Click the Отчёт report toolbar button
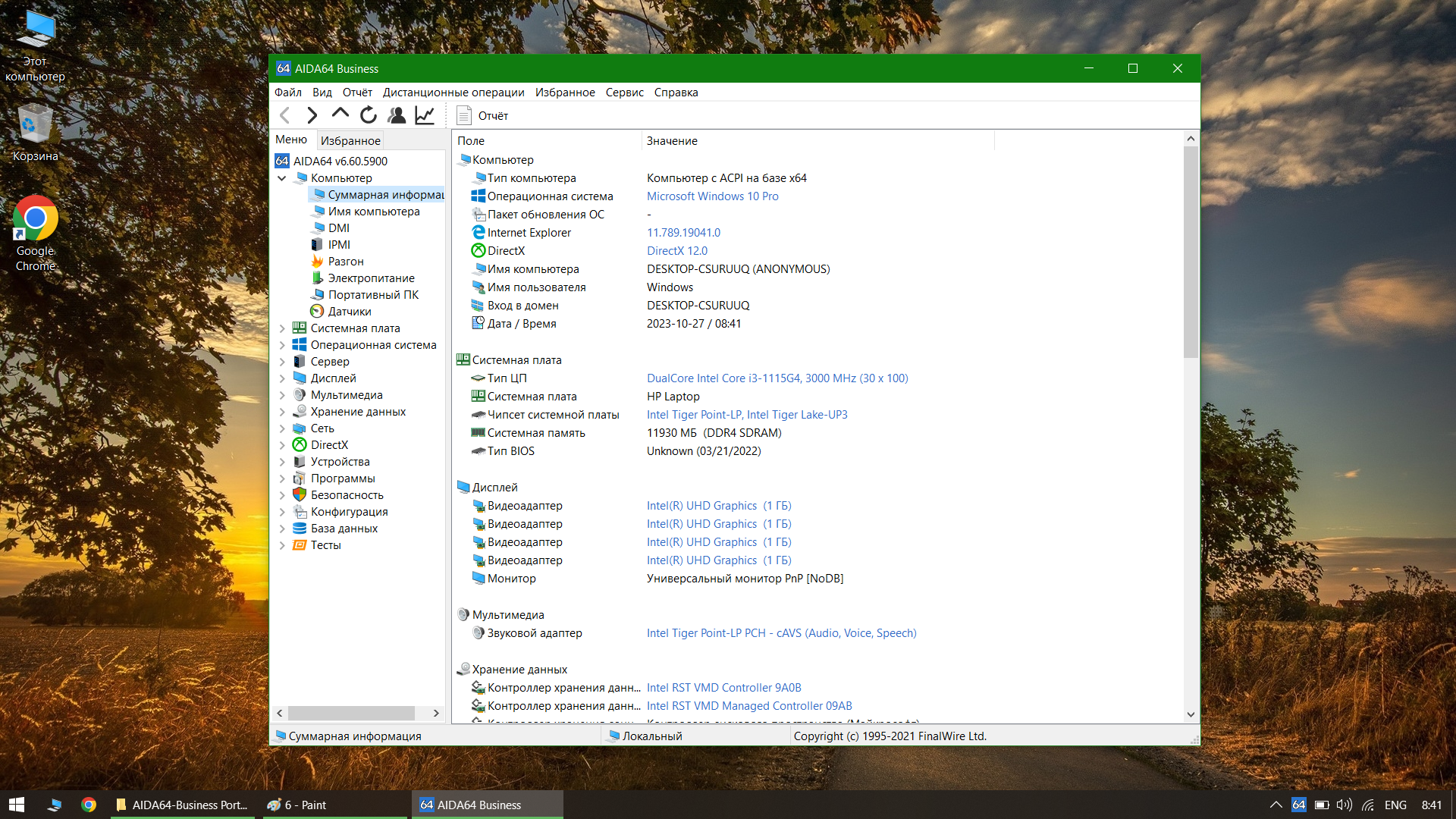The width and height of the screenshot is (1456, 819). [482, 116]
